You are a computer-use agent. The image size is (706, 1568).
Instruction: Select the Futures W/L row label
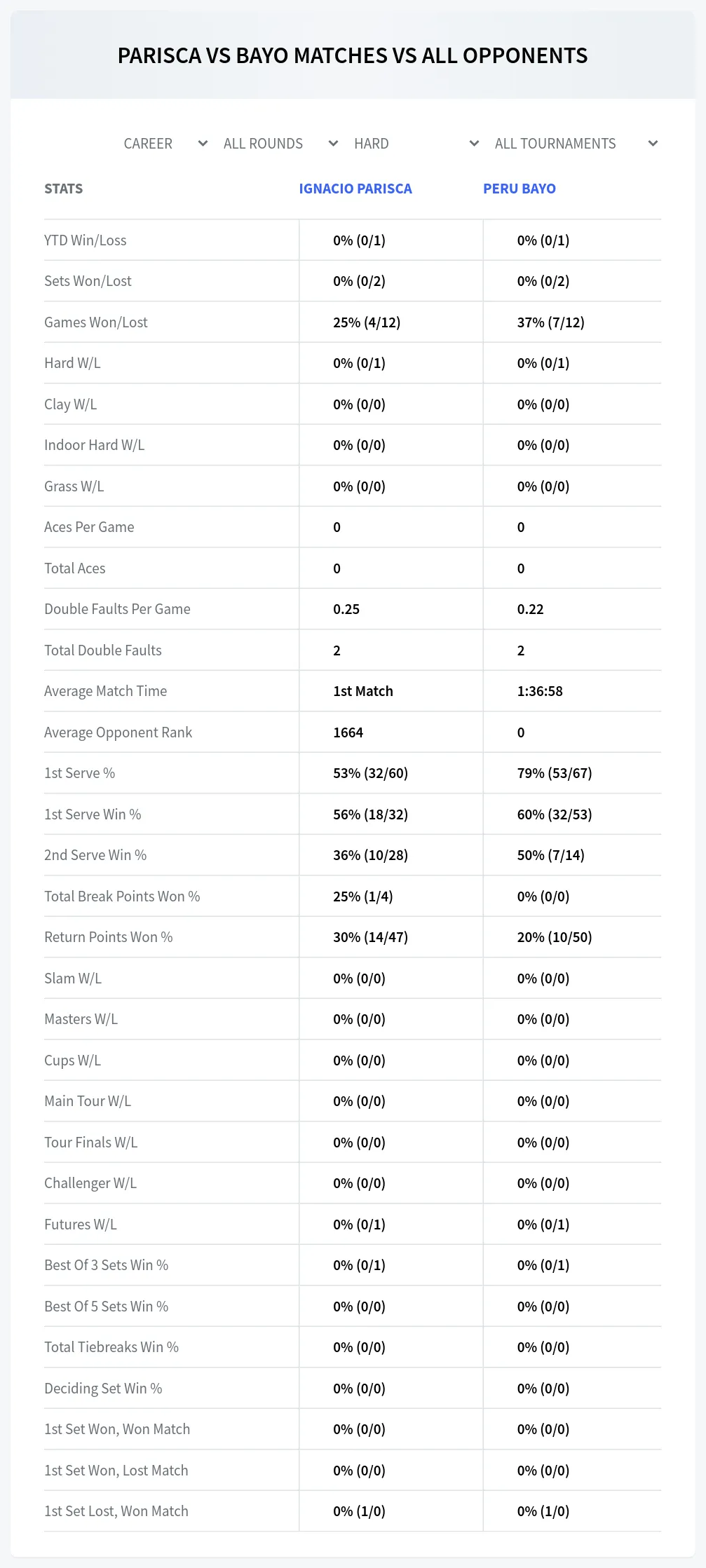(81, 1225)
